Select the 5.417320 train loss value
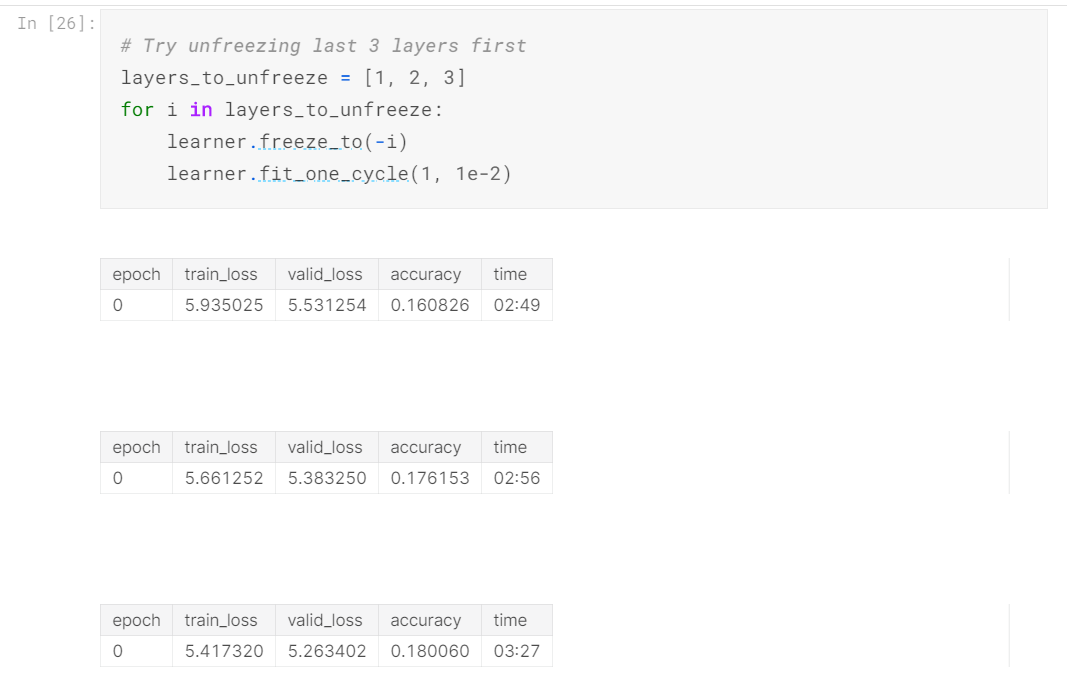Viewport: 1067px width, 688px height. click(224, 651)
